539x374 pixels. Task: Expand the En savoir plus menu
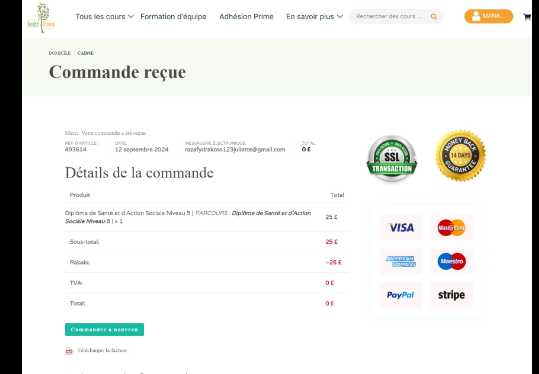[314, 16]
